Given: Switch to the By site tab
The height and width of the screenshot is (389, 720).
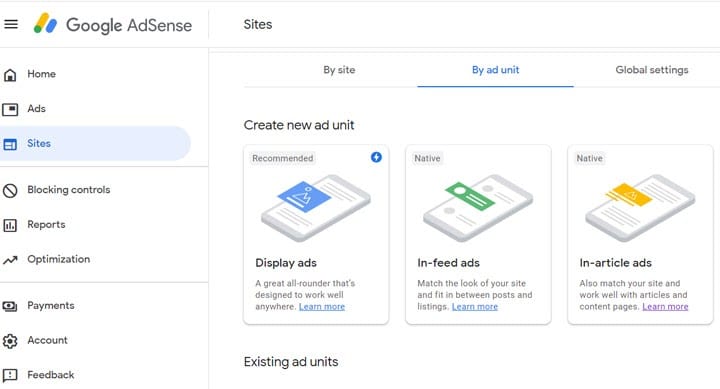Looking at the screenshot, I should 339,70.
